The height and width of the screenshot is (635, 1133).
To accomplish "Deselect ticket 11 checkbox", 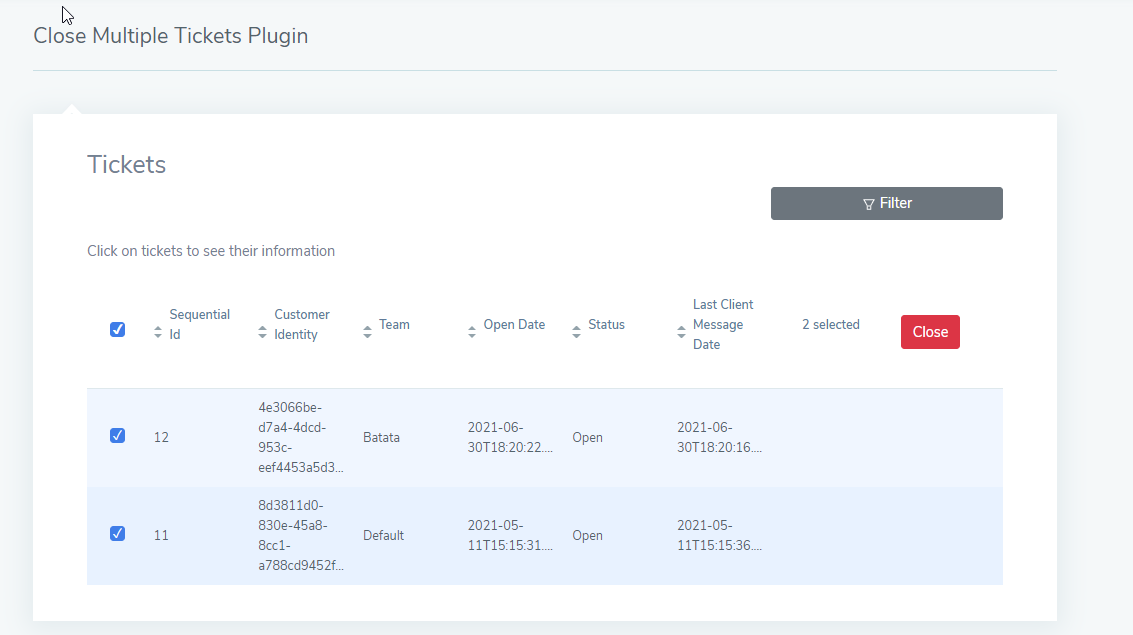I will coord(117,533).
